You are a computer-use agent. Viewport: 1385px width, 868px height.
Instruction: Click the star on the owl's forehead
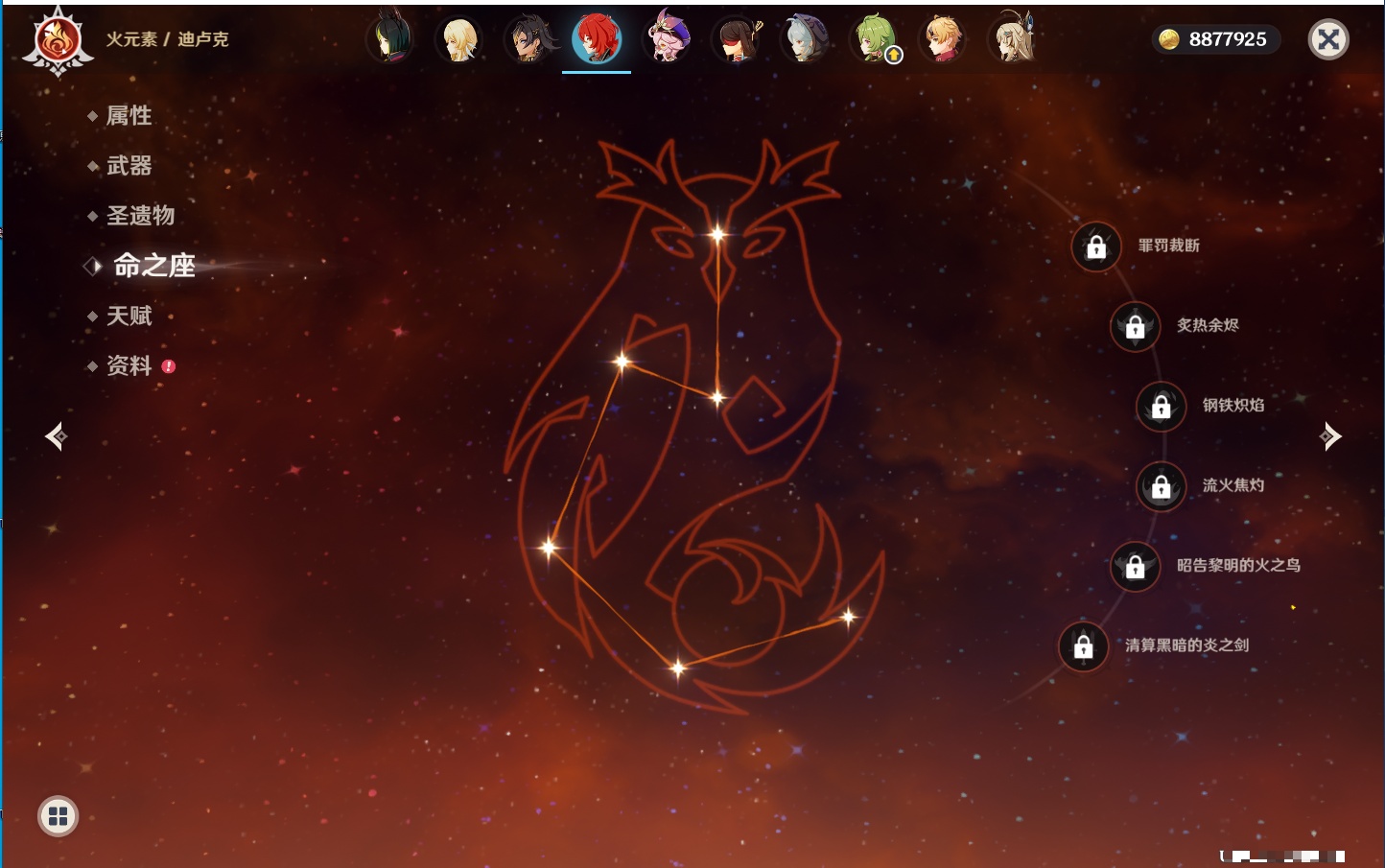(x=717, y=233)
